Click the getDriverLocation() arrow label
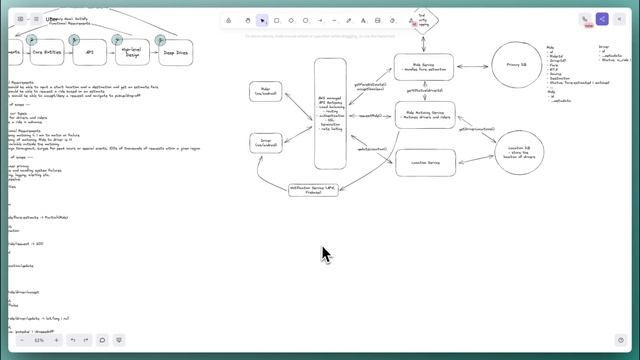The image size is (640, 360). tap(477, 129)
